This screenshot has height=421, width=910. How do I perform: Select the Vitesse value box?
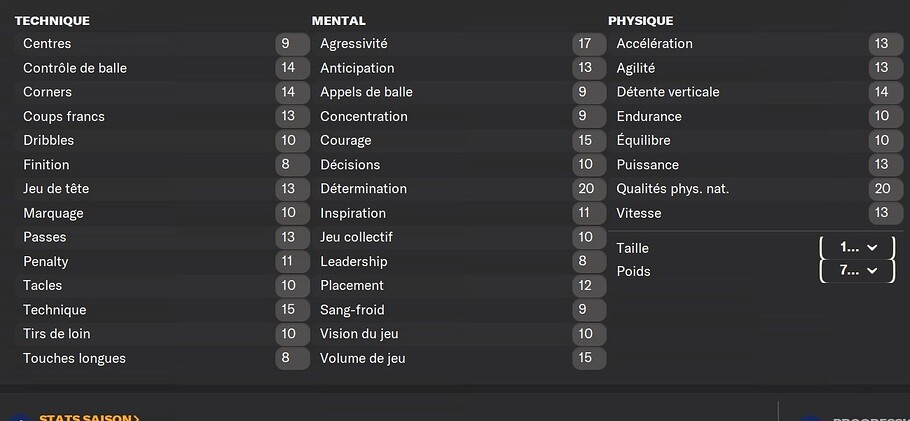[x=885, y=213]
